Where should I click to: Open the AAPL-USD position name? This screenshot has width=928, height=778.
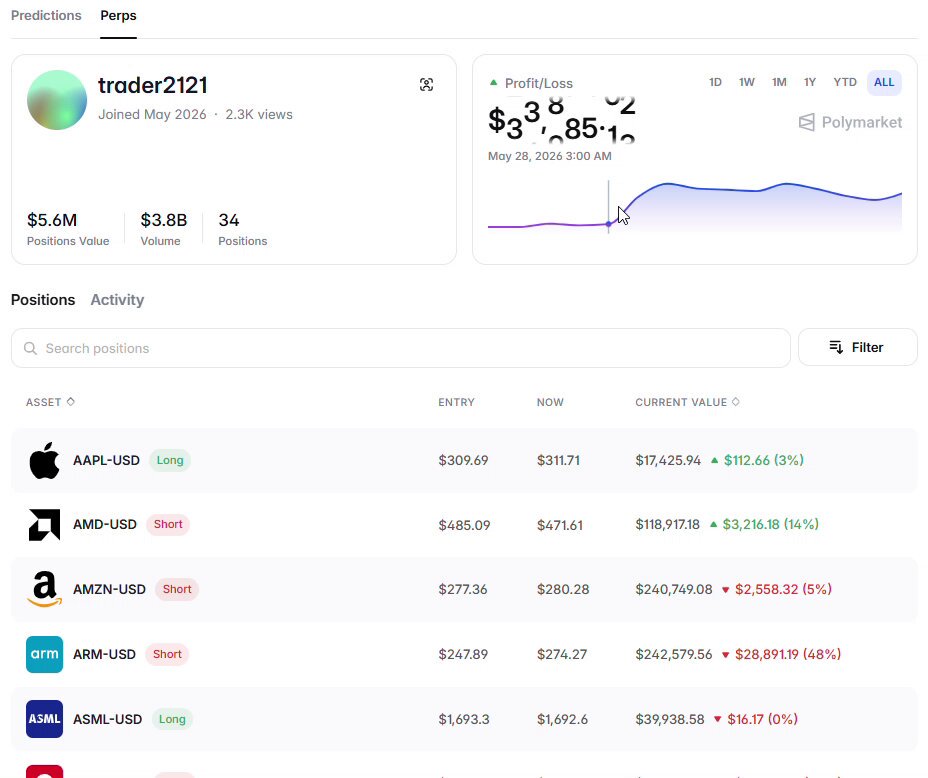tap(107, 460)
